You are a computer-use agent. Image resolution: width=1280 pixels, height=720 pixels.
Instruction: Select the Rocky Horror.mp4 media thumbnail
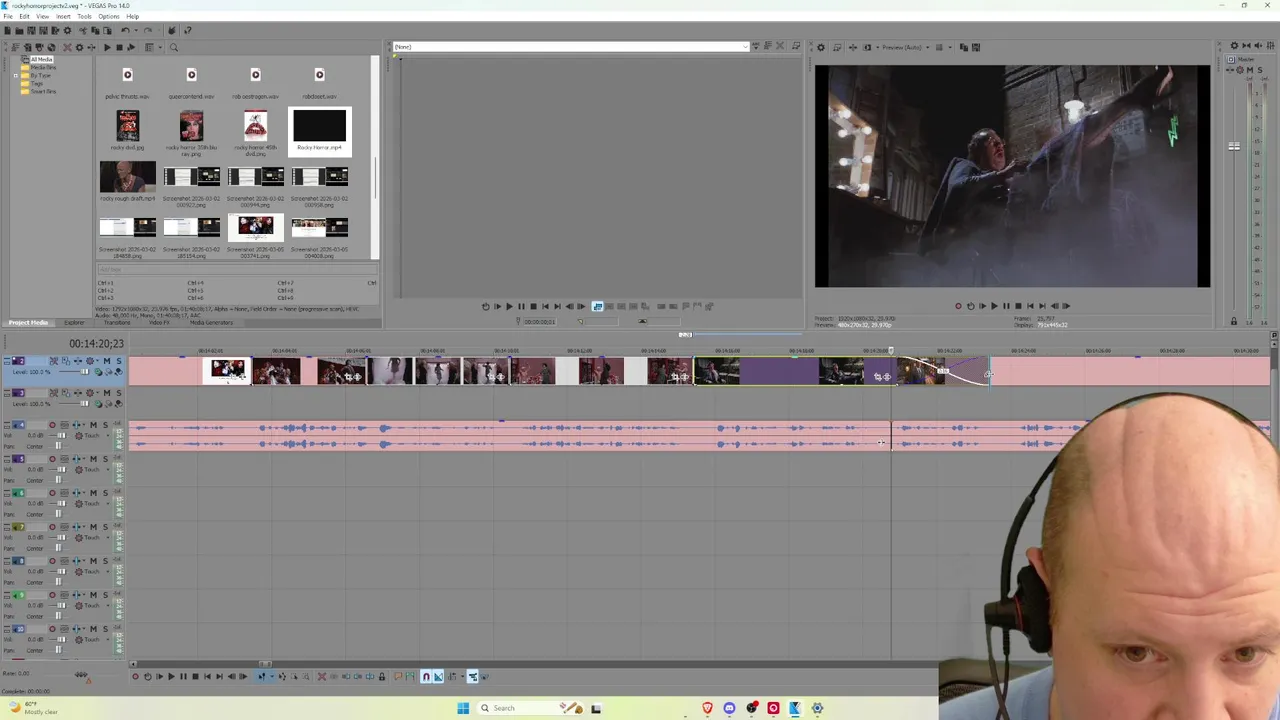pyautogui.click(x=319, y=131)
